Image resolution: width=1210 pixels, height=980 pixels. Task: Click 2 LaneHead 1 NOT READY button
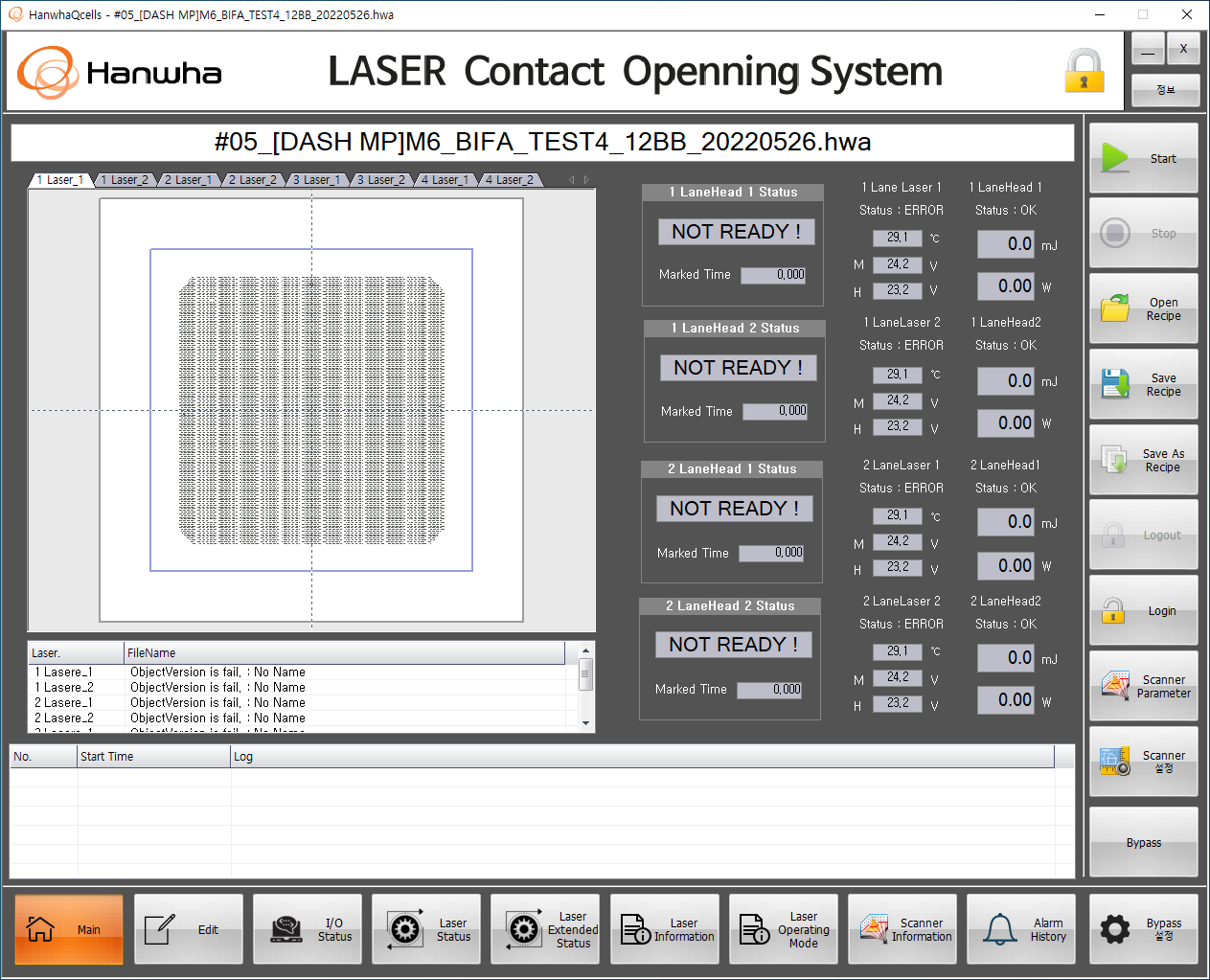[734, 509]
